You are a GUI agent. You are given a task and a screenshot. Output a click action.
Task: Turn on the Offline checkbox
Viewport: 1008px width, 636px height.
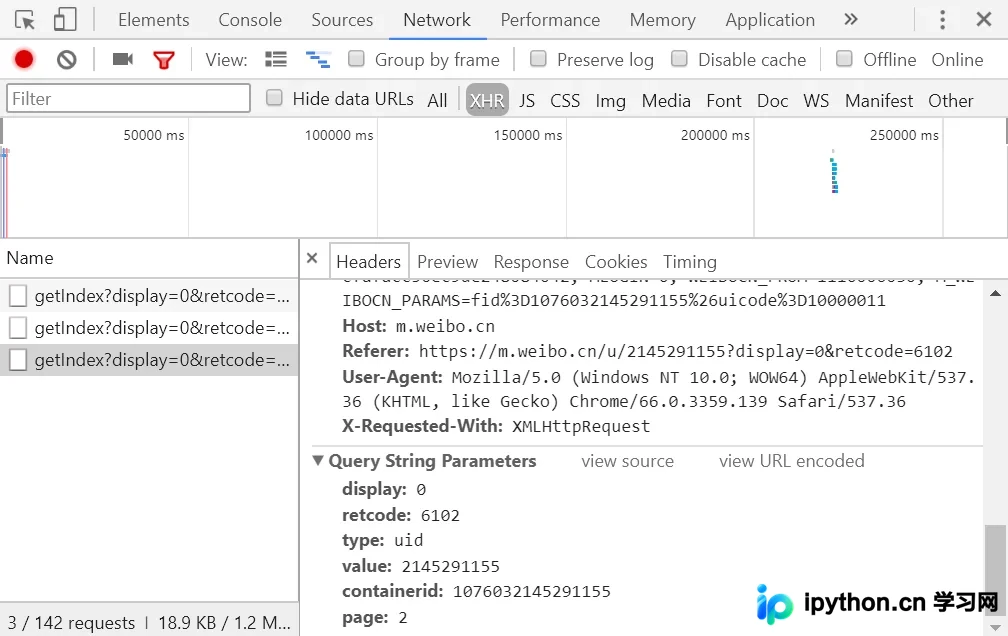pyautogui.click(x=844, y=59)
